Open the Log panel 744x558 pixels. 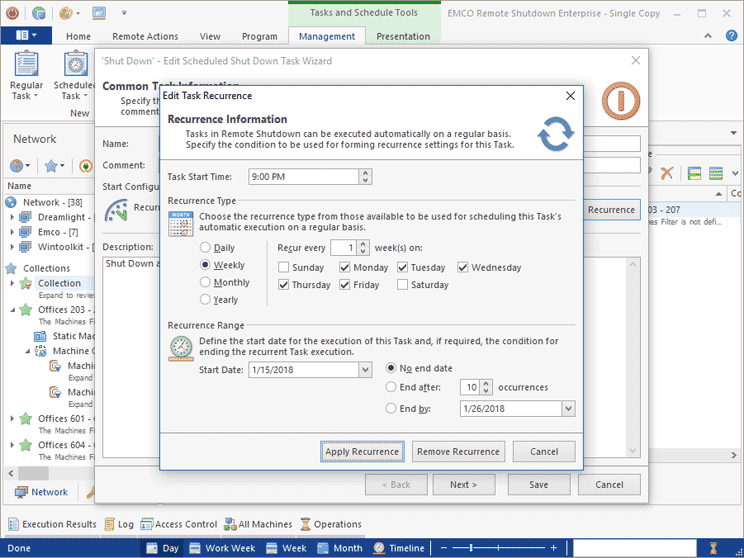coord(118,524)
